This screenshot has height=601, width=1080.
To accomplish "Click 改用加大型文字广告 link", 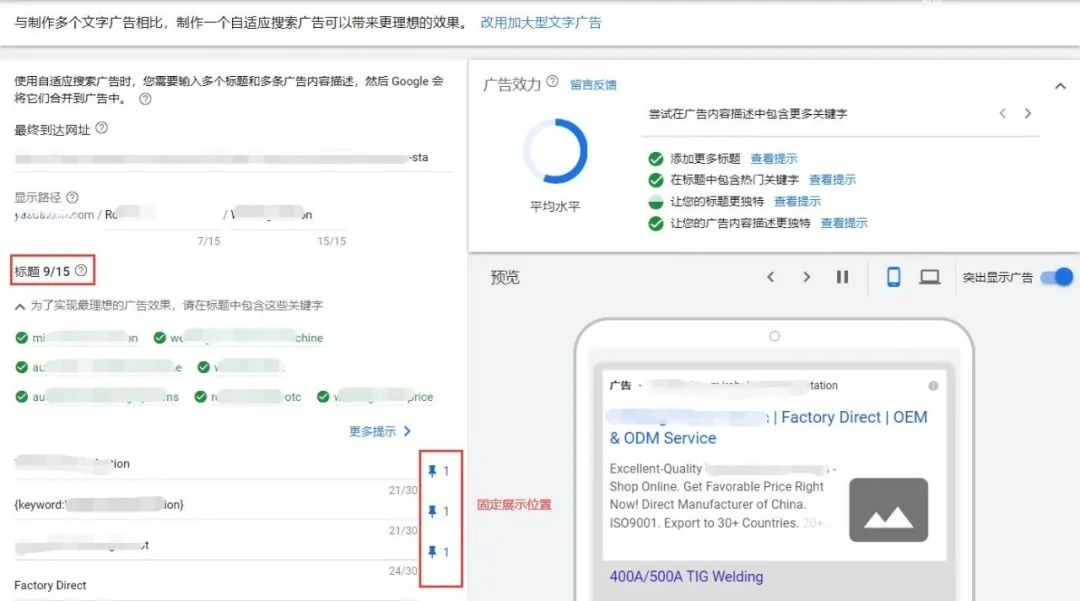I will (x=541, y=22).
